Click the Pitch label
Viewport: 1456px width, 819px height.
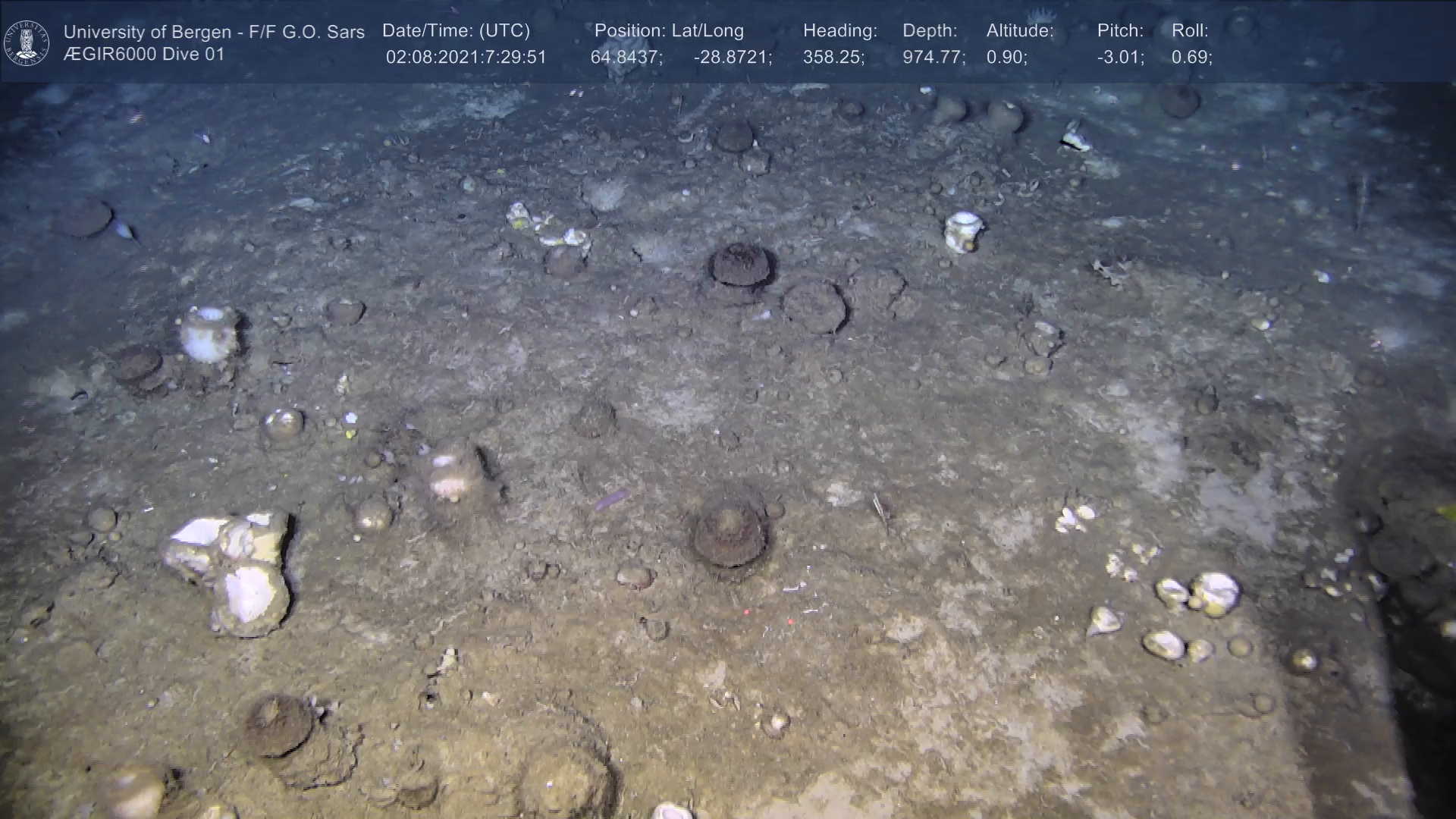[1120, 31]
